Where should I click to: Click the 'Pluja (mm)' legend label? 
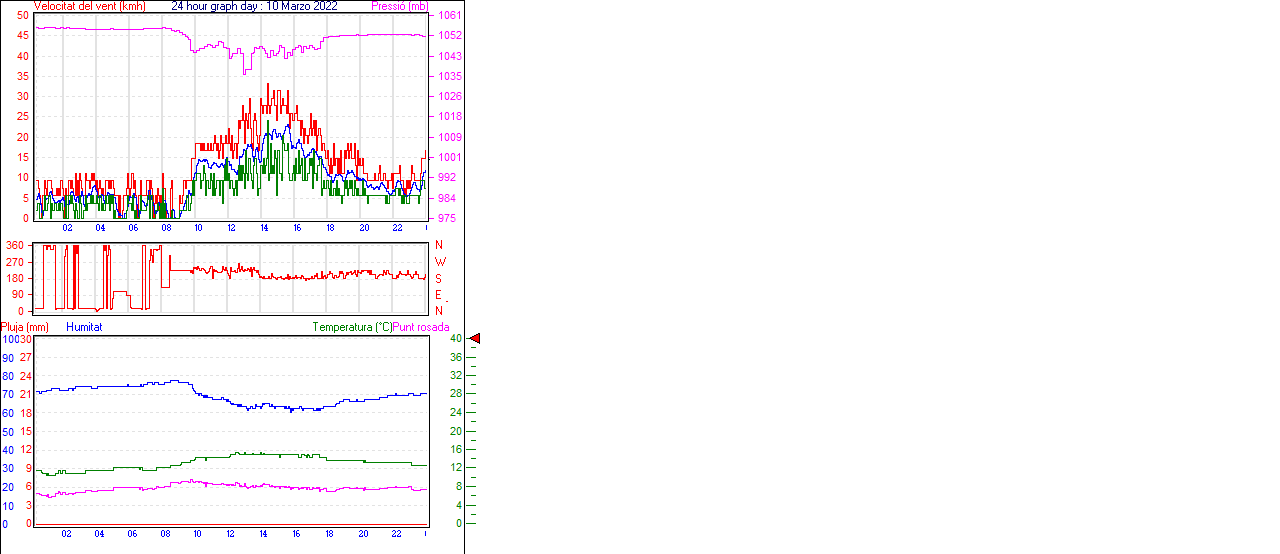(x=24, y=327)
